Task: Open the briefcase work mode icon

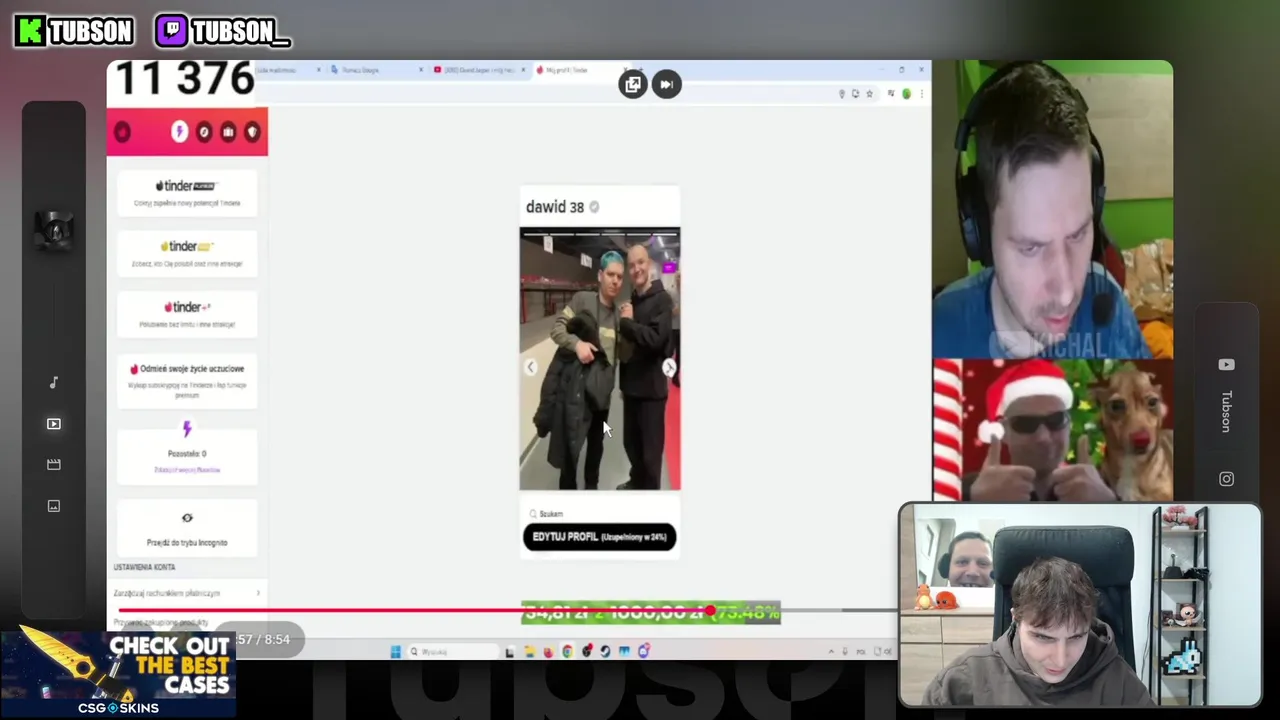Action: tap(228, 132)
